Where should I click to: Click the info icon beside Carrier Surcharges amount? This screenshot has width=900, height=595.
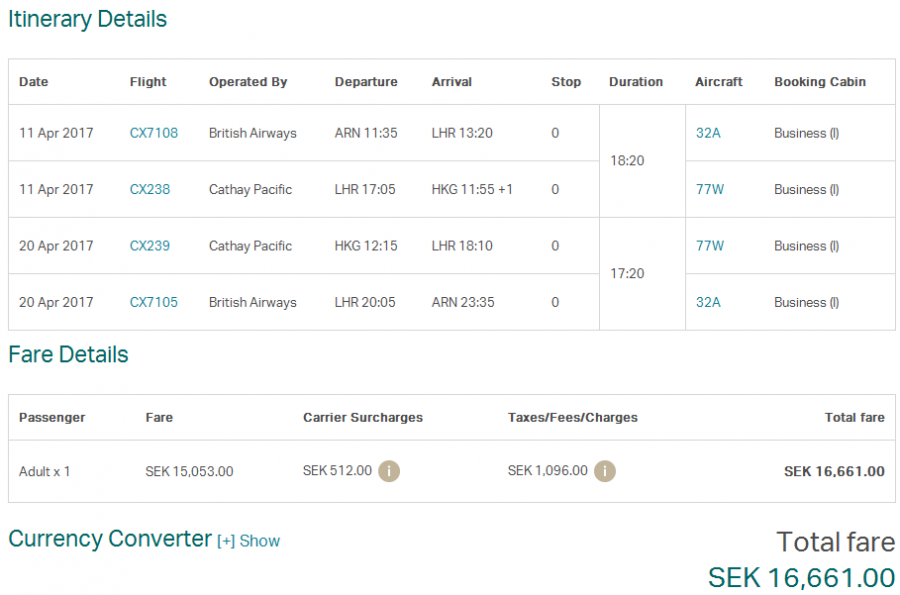(389, 471)
